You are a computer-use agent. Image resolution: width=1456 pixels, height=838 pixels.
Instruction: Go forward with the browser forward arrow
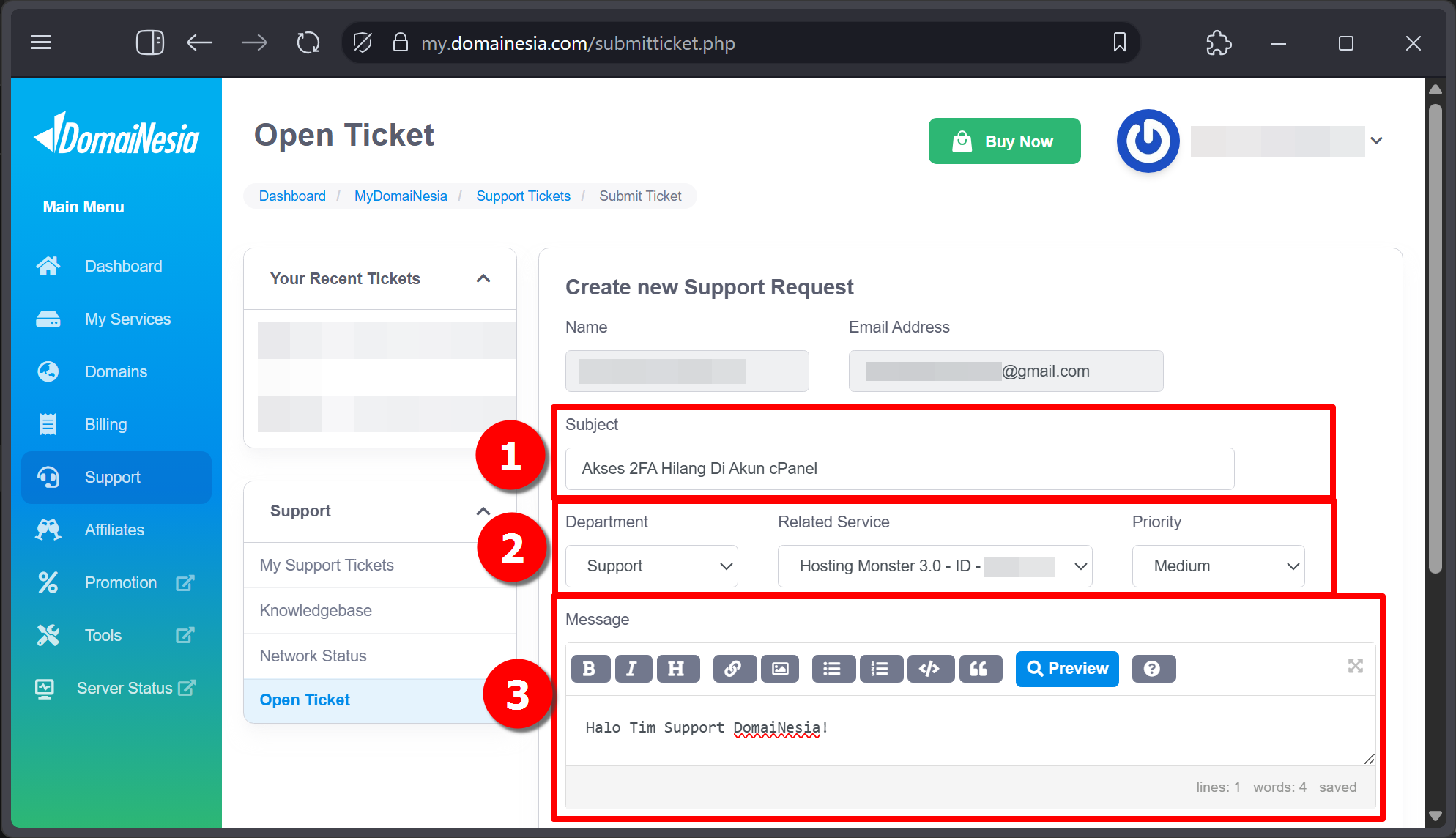[x=254, y=42]
